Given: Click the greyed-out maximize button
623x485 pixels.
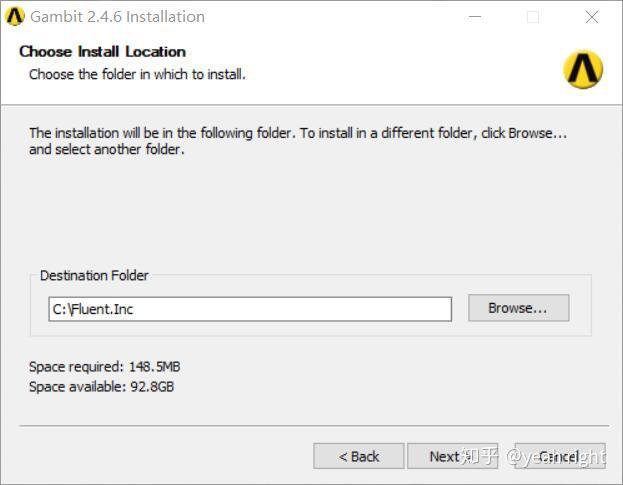Looking at the screenshot, I should point(533,17).
